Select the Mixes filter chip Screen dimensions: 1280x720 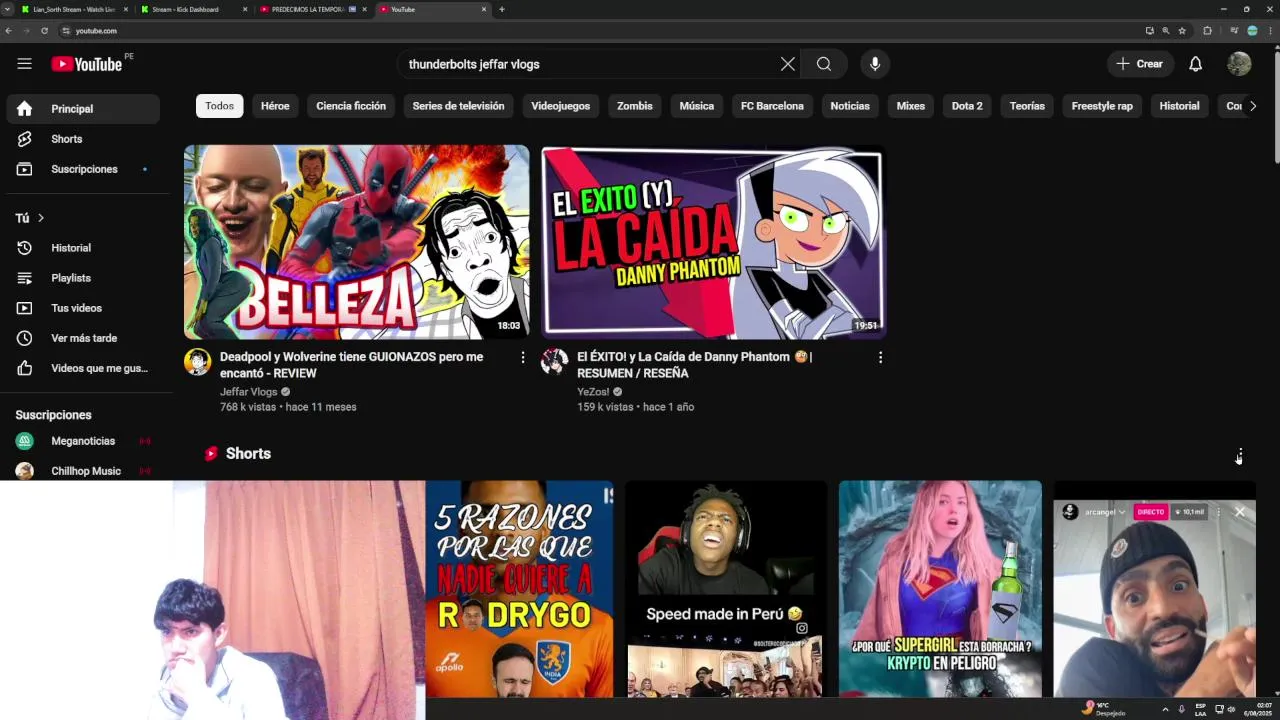pos(910,106)
